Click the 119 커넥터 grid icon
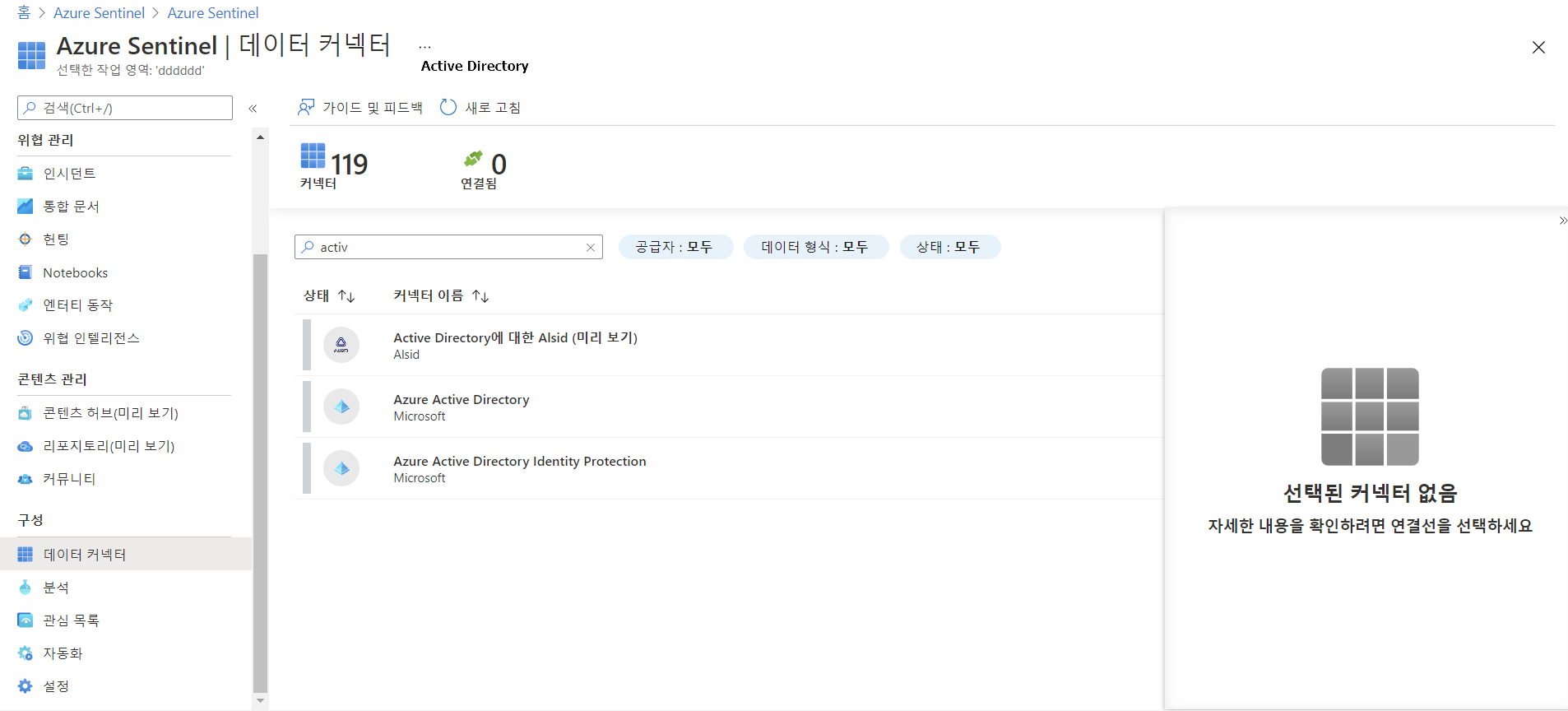The width and height of the screenshot is (1568, 711). pos(313,156)
